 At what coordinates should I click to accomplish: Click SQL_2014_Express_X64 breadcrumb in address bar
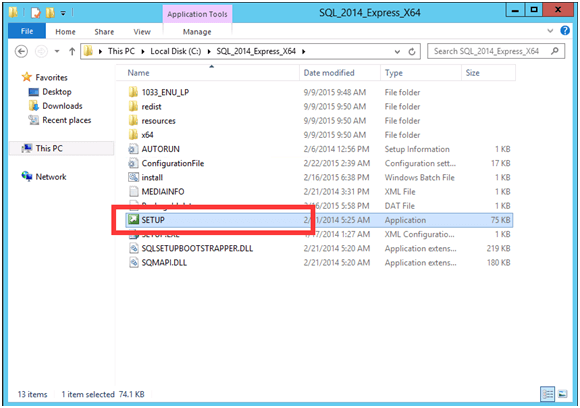[256, 51]
